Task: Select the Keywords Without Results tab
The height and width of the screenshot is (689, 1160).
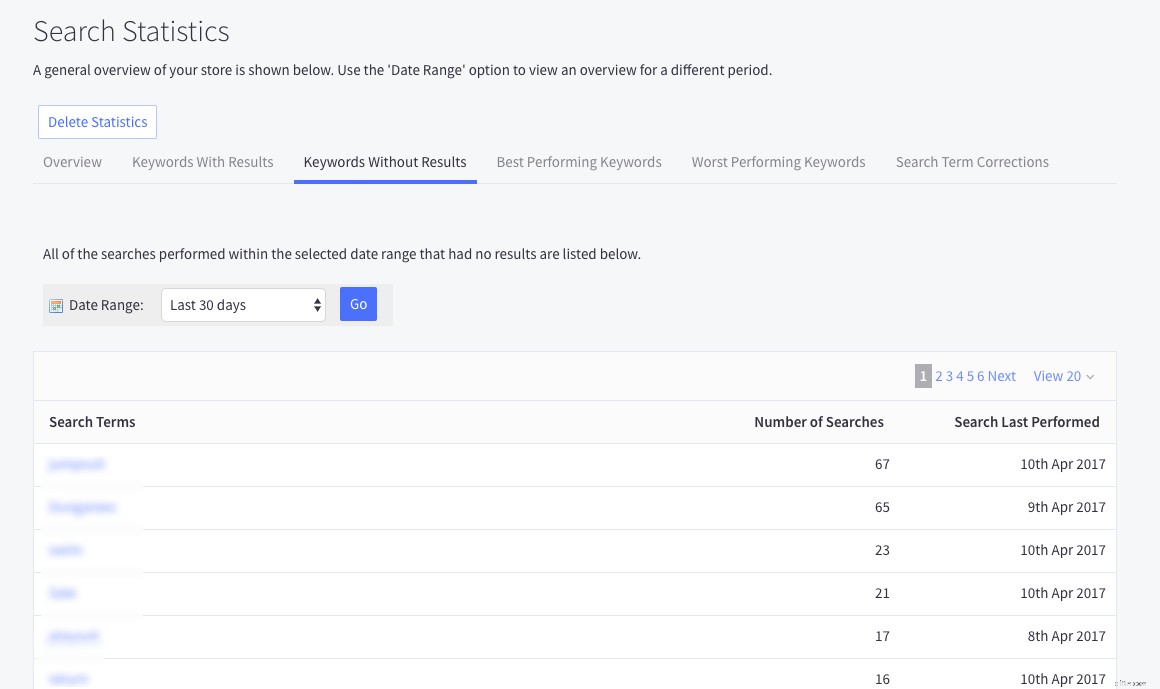Action: point(385,161)
